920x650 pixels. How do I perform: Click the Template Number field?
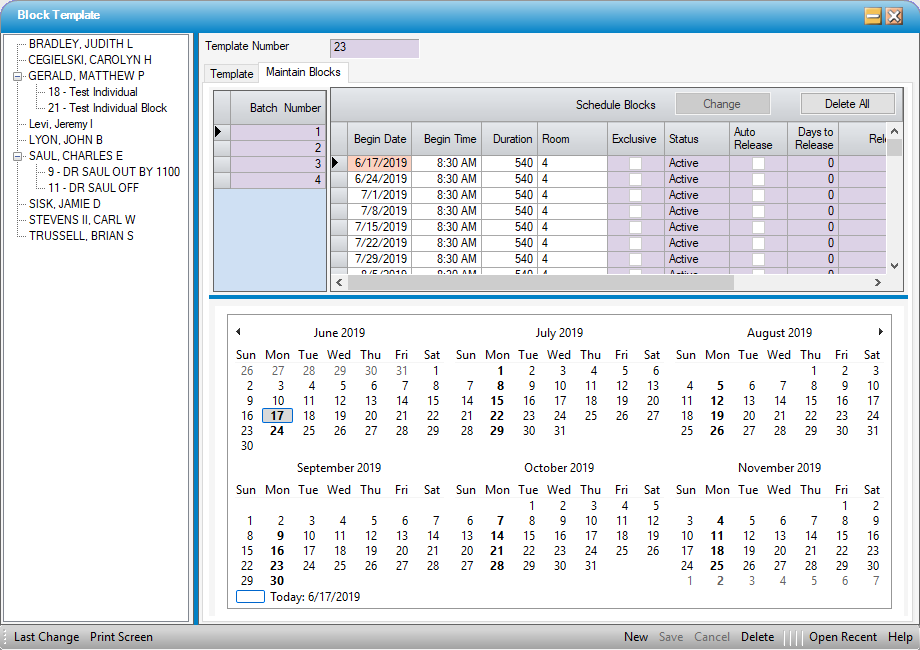pyautogui.click(x=374, y=47)
